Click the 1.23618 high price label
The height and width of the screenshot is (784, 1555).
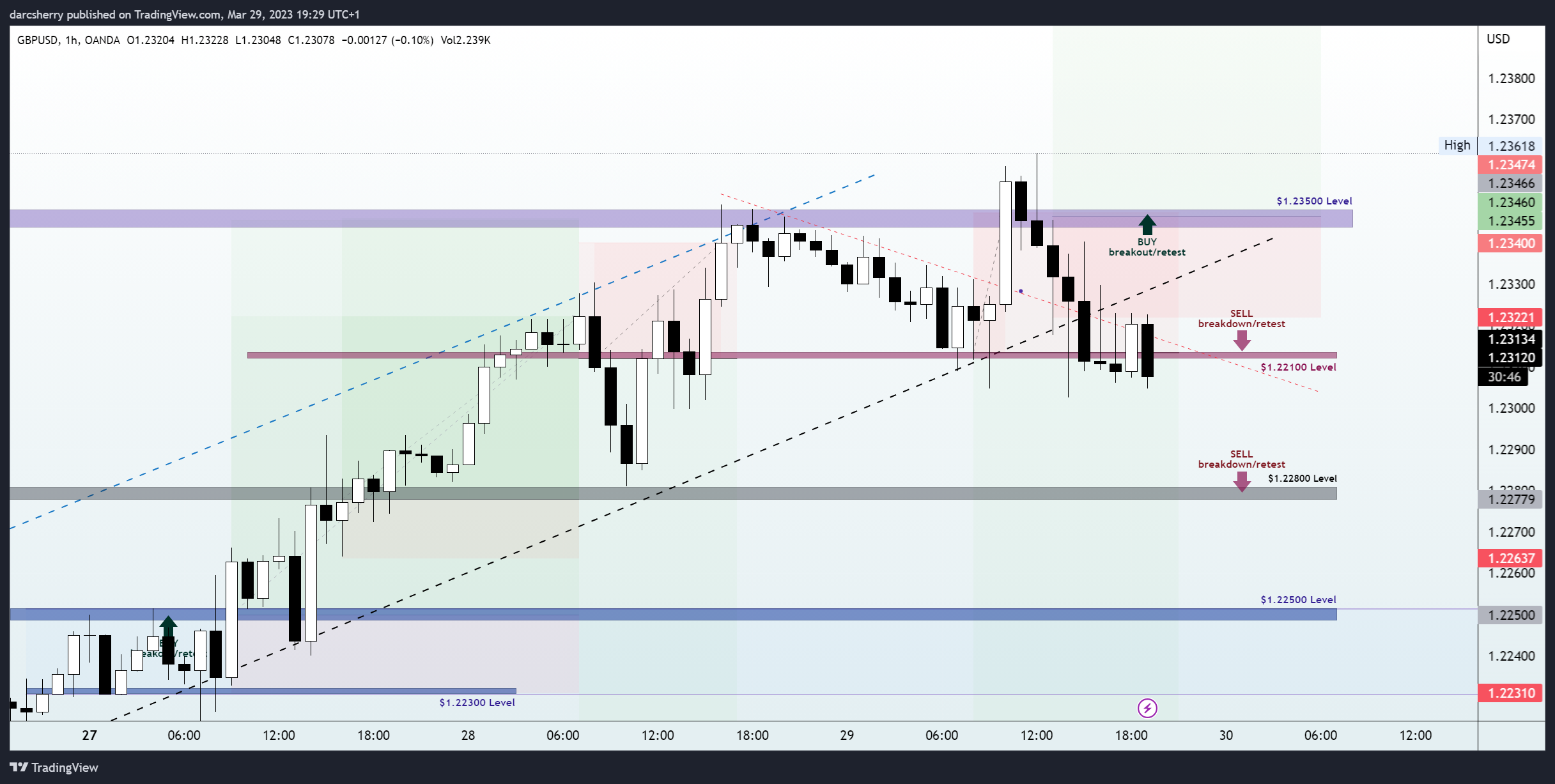[1511, 146]
